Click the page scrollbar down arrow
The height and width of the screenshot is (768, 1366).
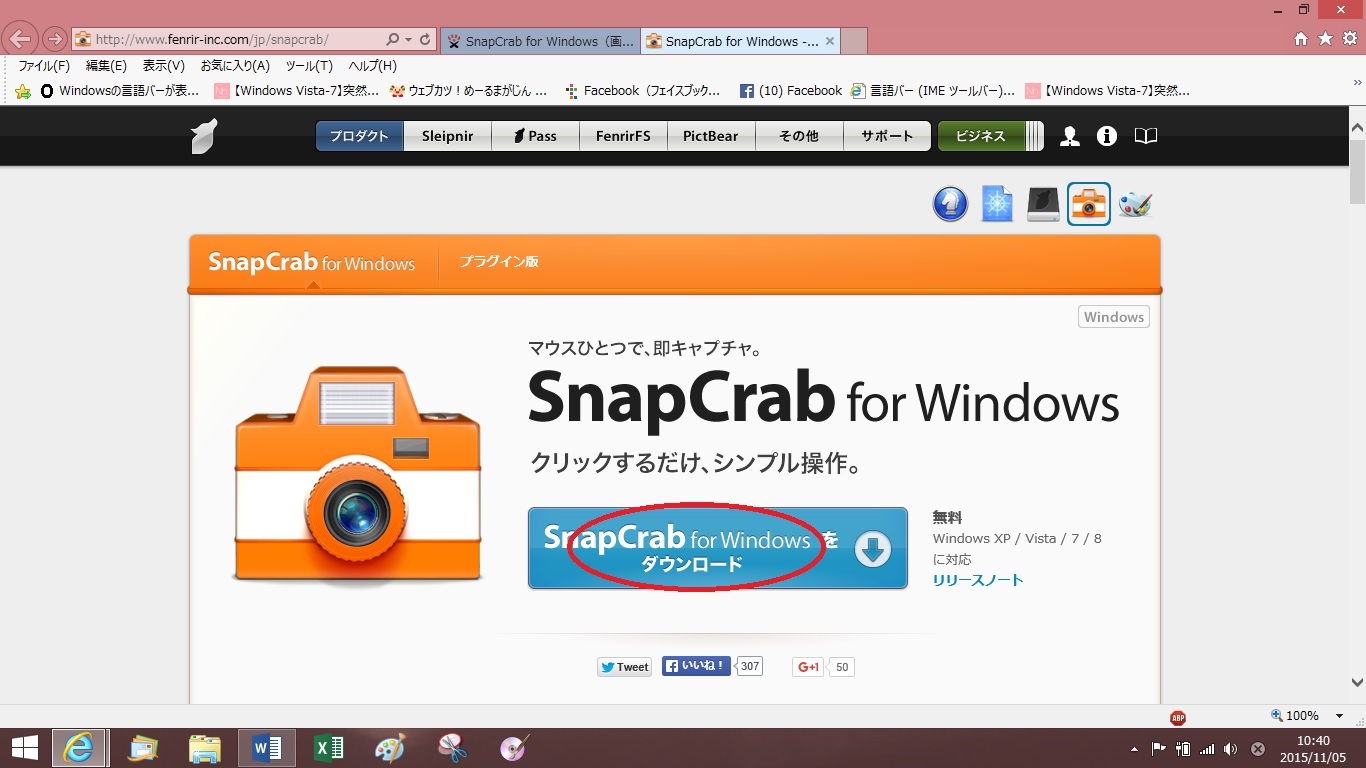(x=1357, y=683)
